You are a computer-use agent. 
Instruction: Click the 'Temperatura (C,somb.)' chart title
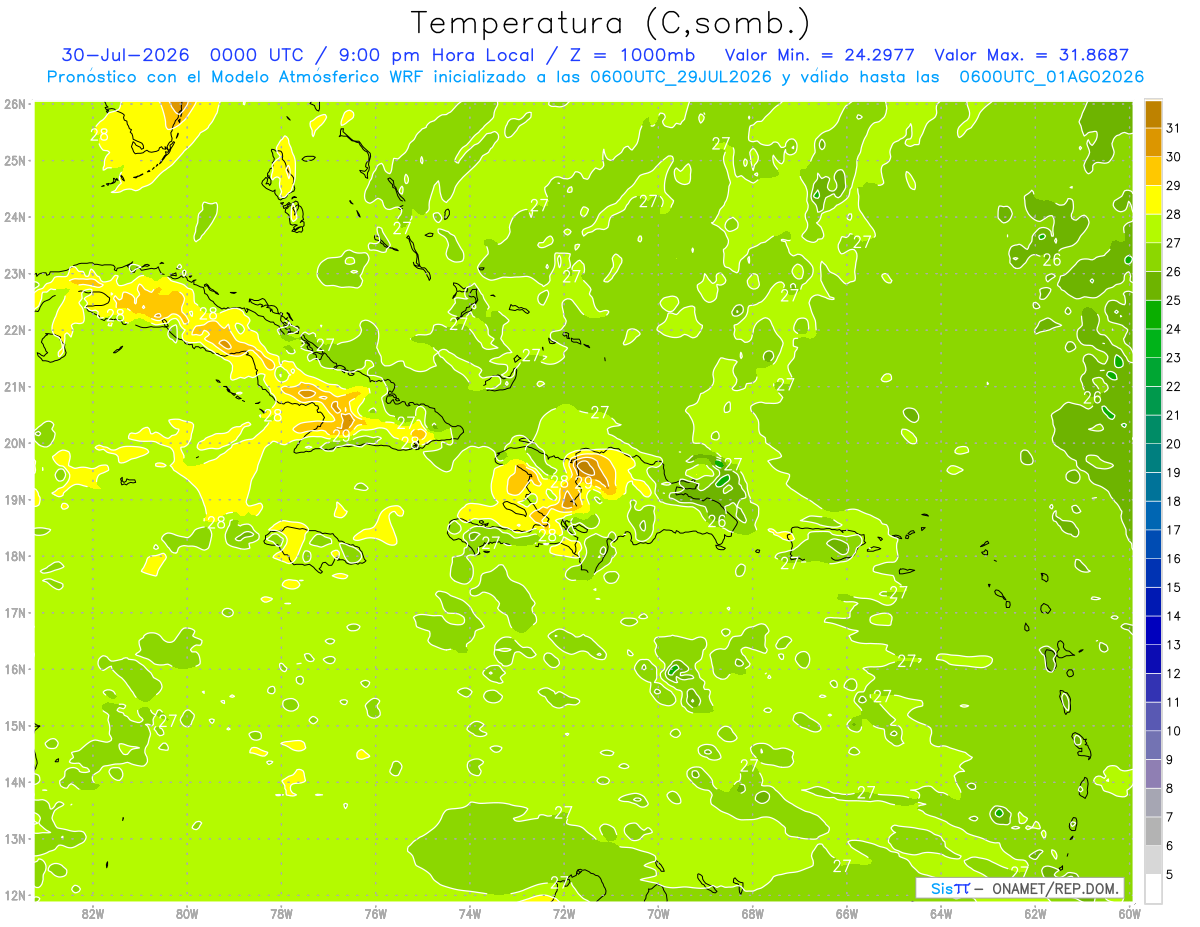coord(610,23)
